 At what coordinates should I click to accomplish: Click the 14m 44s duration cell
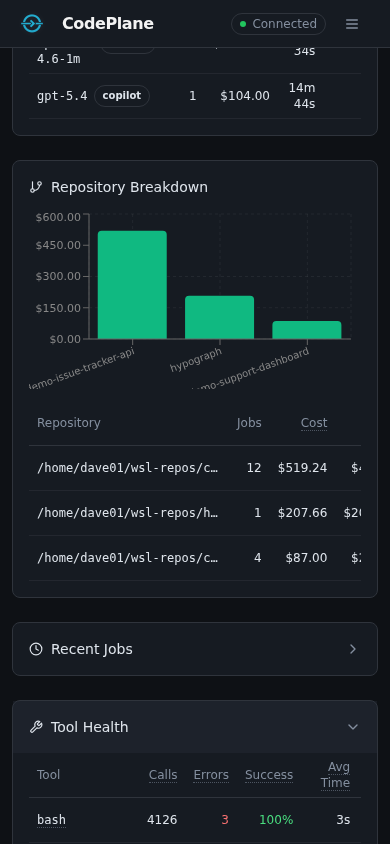[x=302, y=96]
